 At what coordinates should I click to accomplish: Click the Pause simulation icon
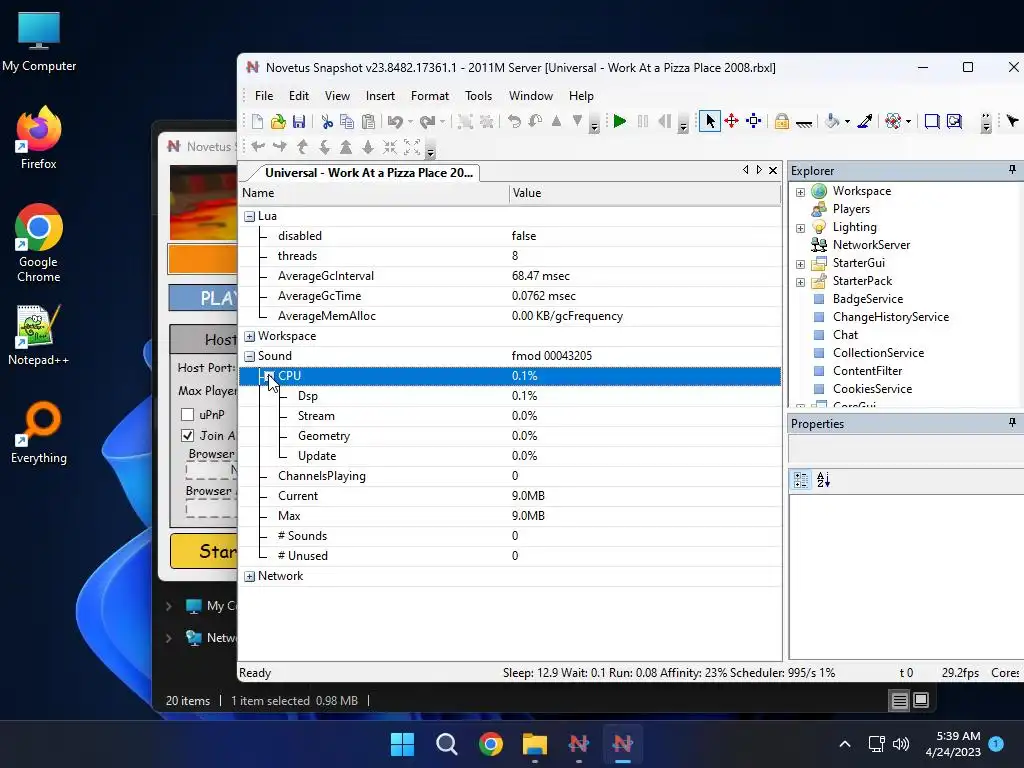pos(643,121)
